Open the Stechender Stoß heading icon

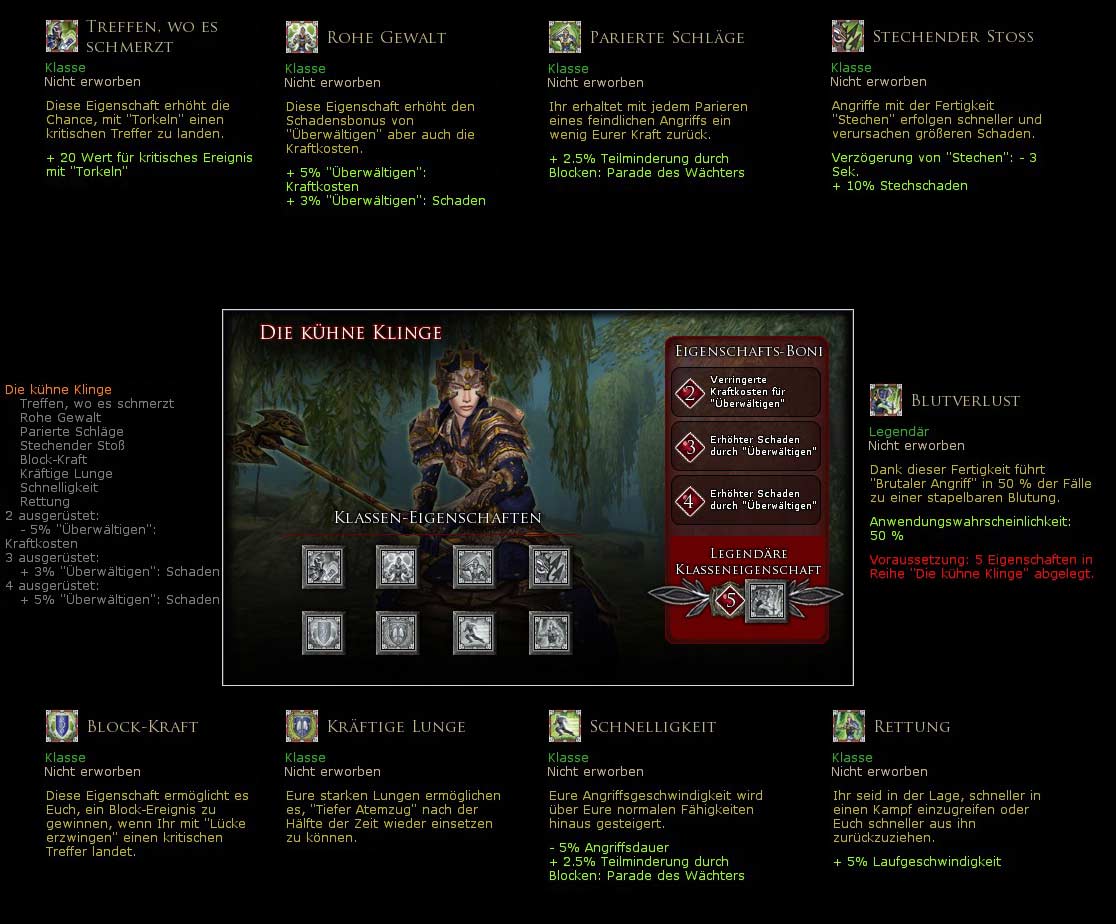[848, 36]
